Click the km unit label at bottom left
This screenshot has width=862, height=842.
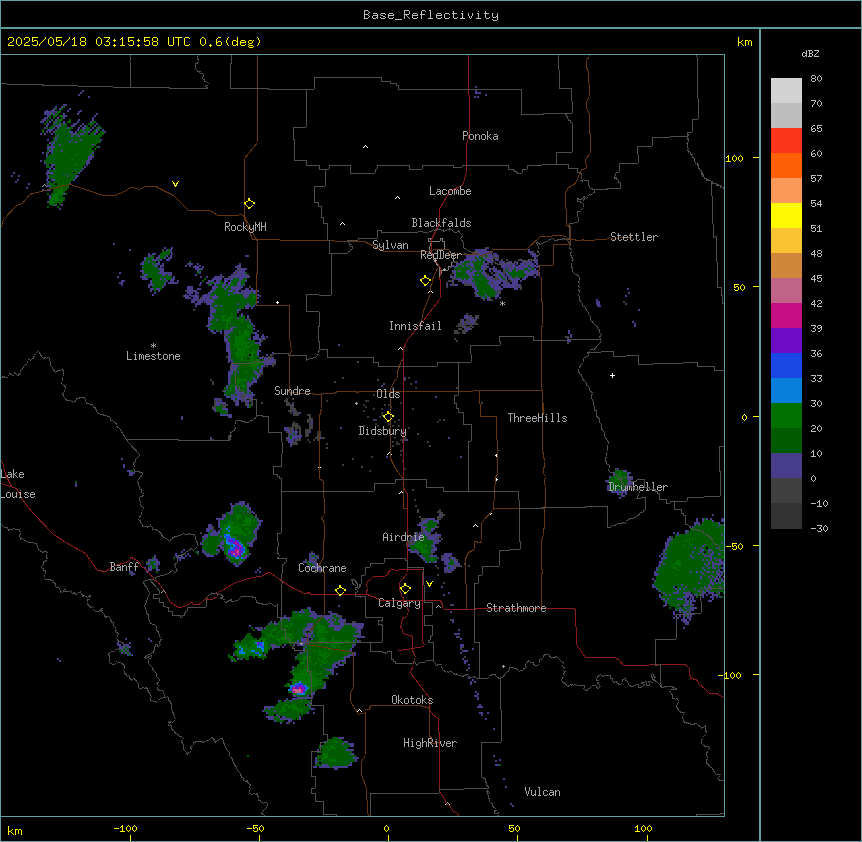[14, 831]
